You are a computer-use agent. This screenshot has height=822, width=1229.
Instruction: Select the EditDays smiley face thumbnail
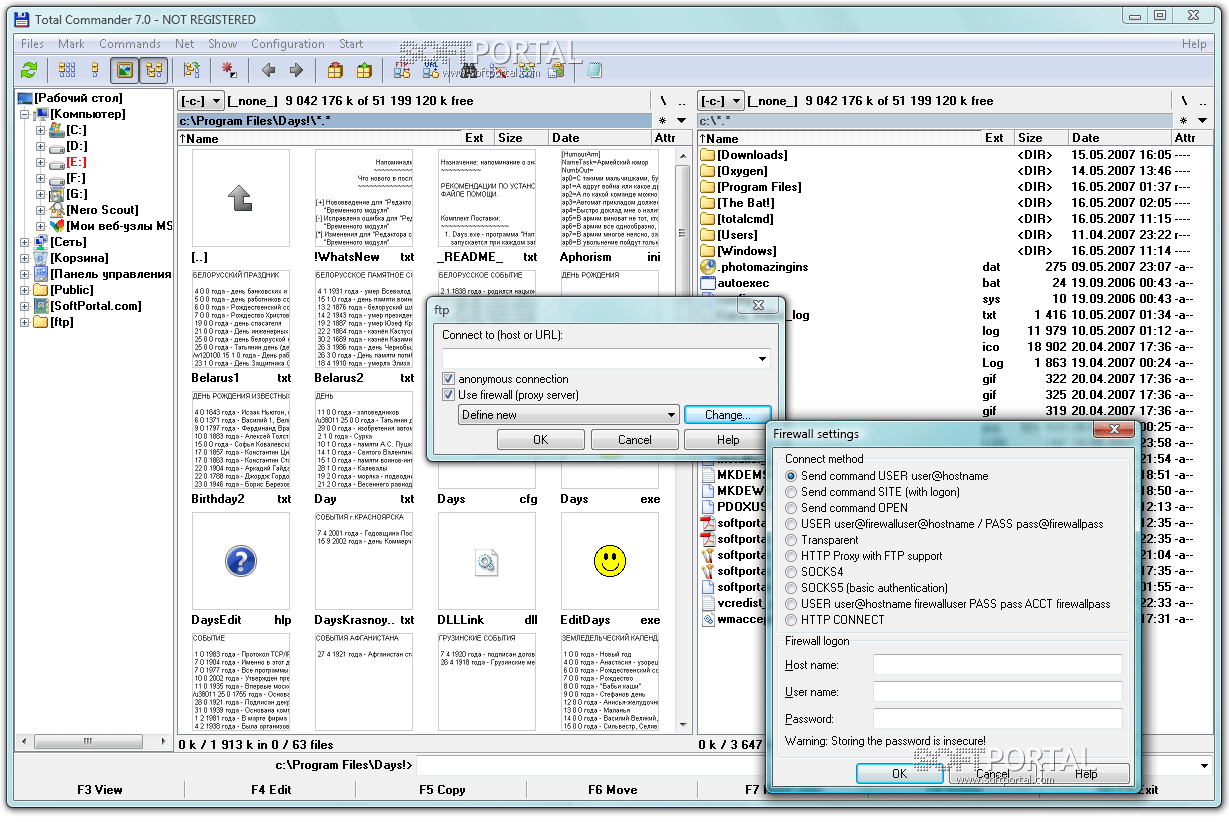pos(609,561)
